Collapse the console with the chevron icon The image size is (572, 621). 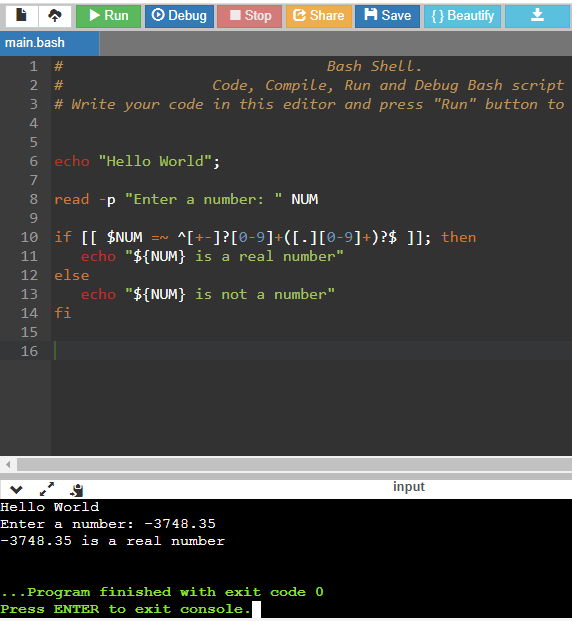(16, 490)
